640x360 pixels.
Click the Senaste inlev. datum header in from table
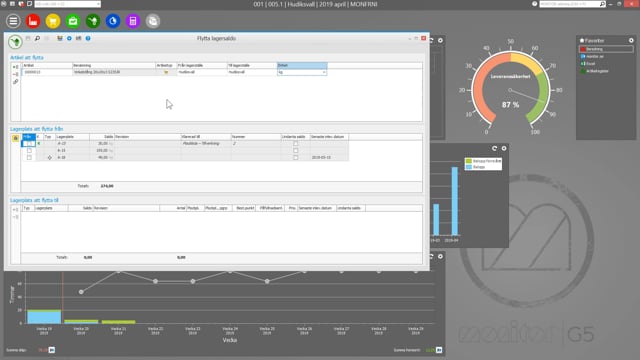pos(329,137)
